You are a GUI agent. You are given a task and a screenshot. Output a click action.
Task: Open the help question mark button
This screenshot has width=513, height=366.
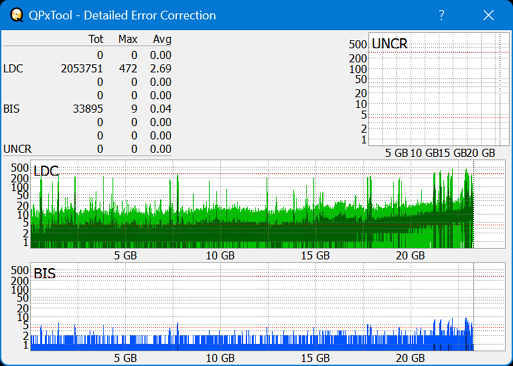click(441, 15)
